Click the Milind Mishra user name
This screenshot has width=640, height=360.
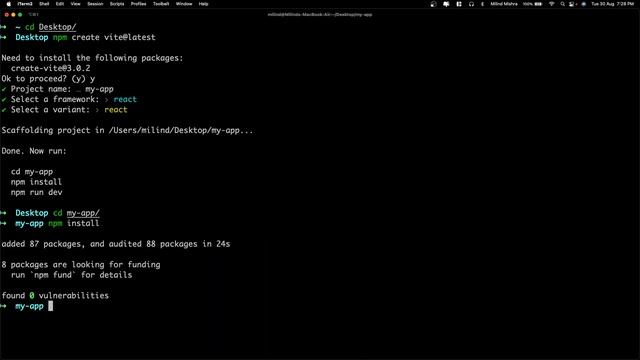[504, 4]
